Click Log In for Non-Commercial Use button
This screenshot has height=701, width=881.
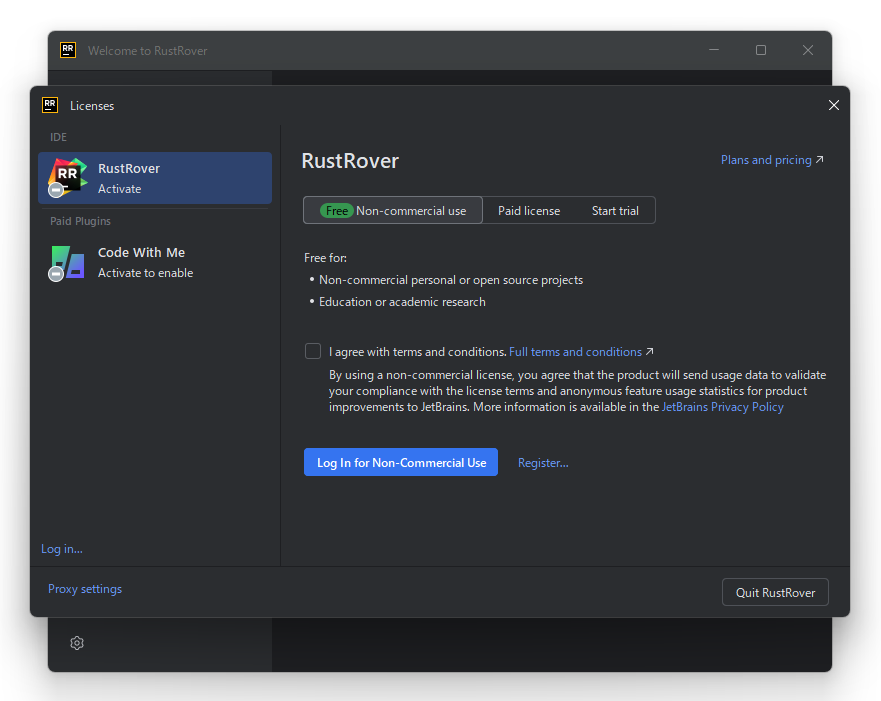(x=401, y=462)
